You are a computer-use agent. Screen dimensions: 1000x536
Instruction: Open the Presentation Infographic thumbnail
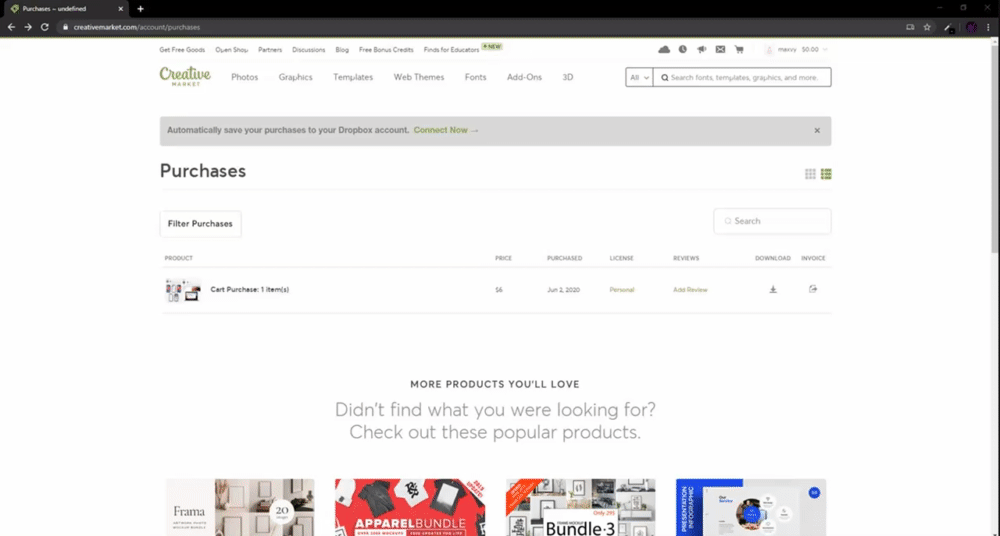[751, 508]
